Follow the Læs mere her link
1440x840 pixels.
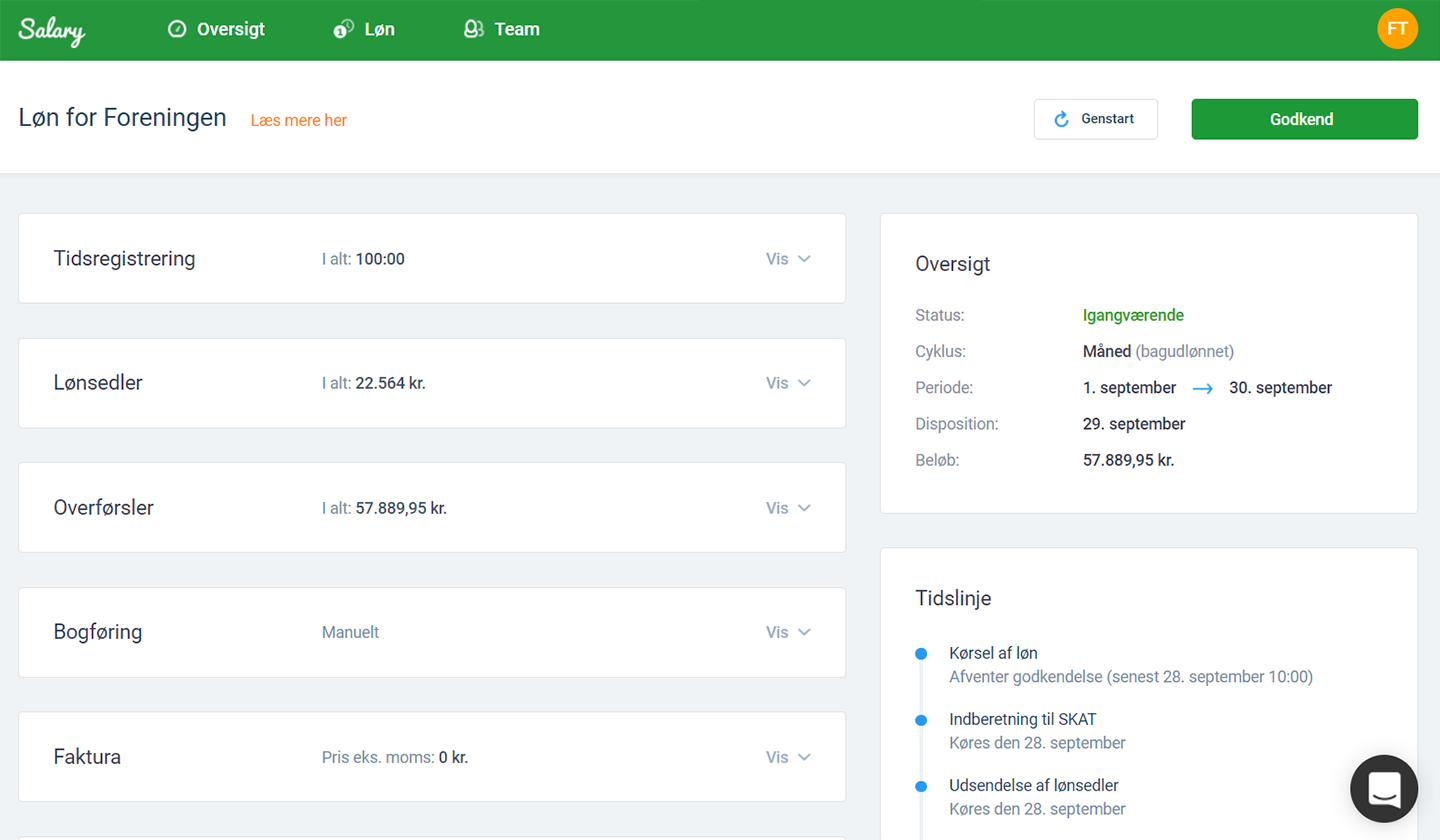(x=298, y=120)
